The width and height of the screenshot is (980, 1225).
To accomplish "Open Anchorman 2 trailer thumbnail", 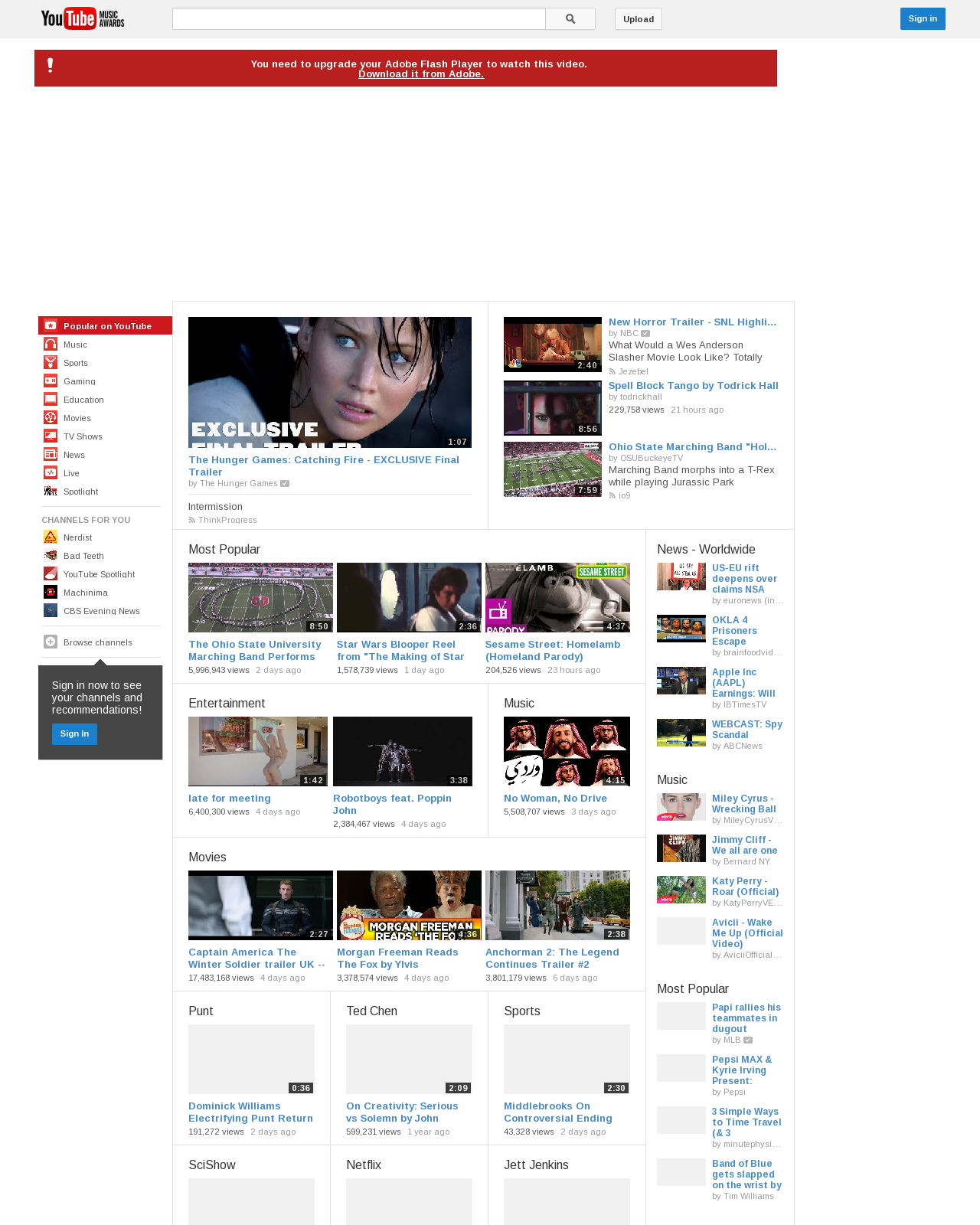I will [557, 905].
